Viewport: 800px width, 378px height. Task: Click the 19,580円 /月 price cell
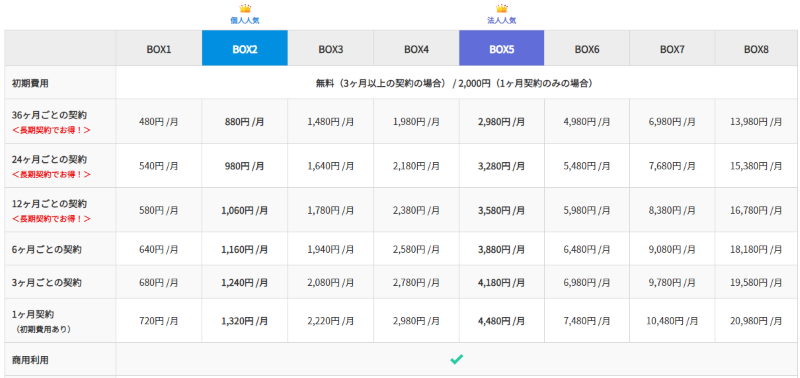(756, 283)
